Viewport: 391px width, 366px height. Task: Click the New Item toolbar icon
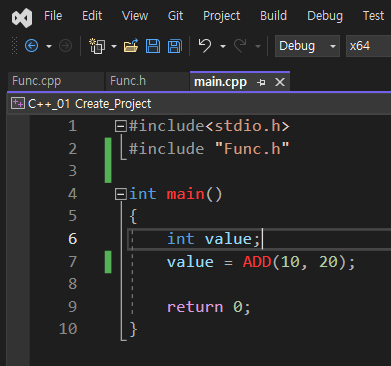tap(97, 46)
